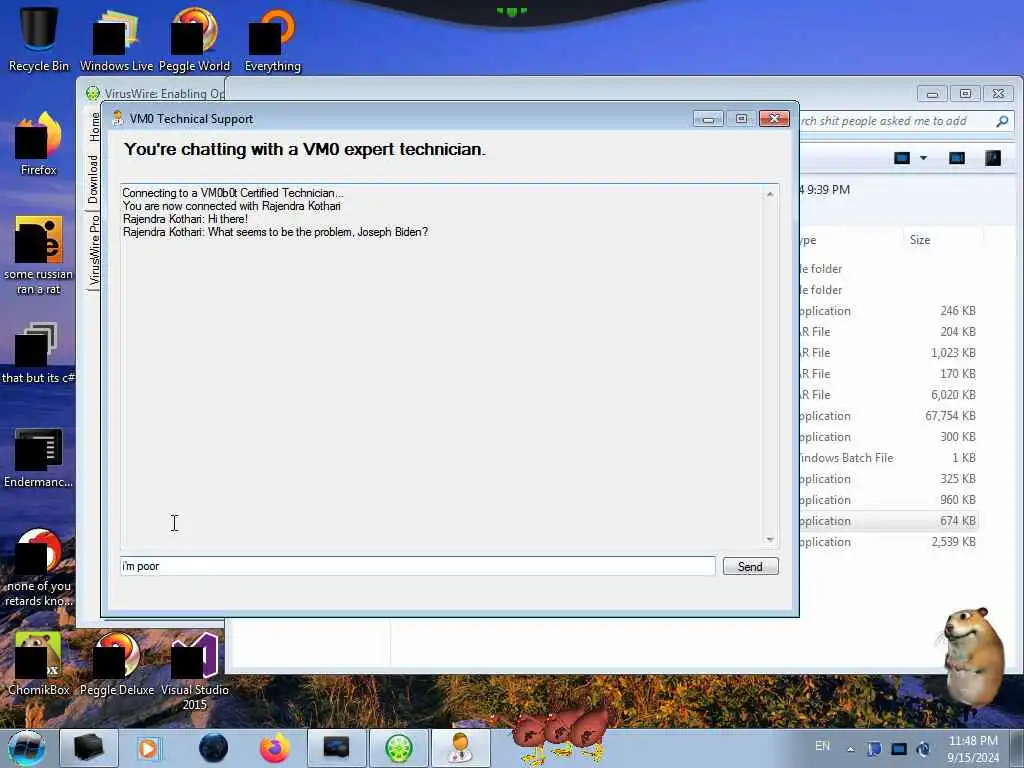Select the file sized 67,754 KB
The height and width of the screenshot is (768, 1024).
(888, 416)
